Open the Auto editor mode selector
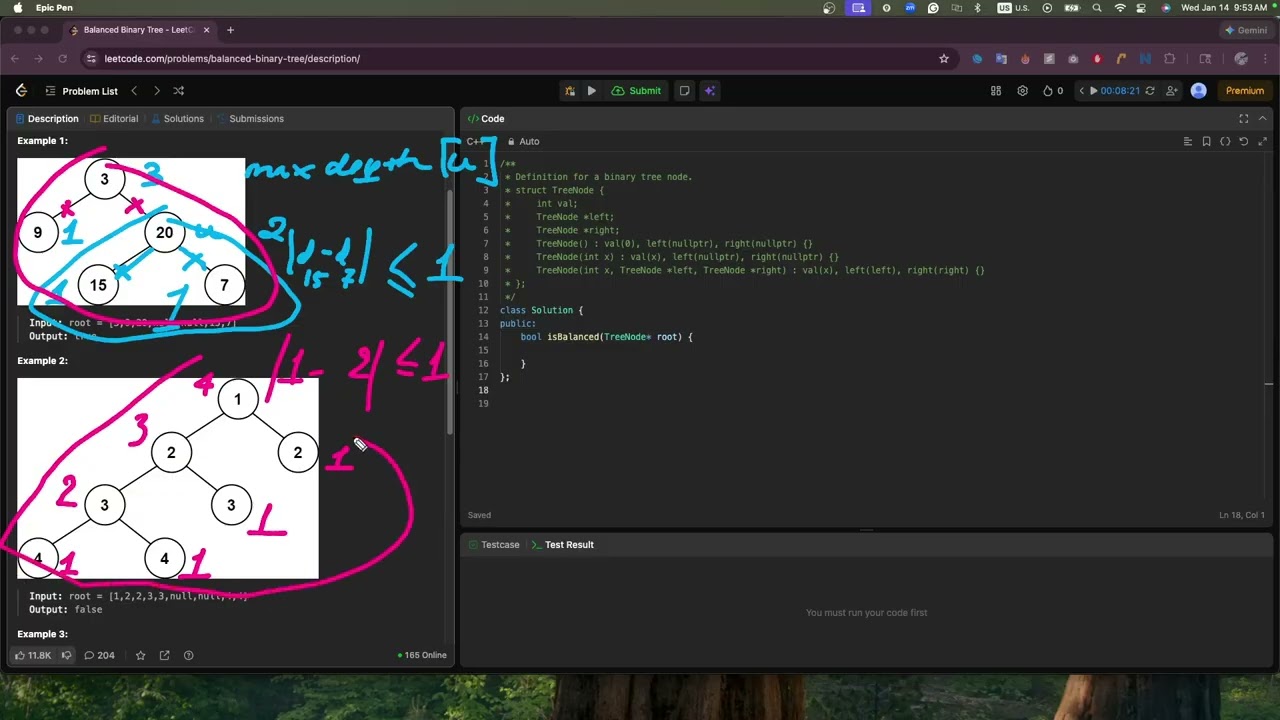1280x720 pixels. [x=524, y=142]
